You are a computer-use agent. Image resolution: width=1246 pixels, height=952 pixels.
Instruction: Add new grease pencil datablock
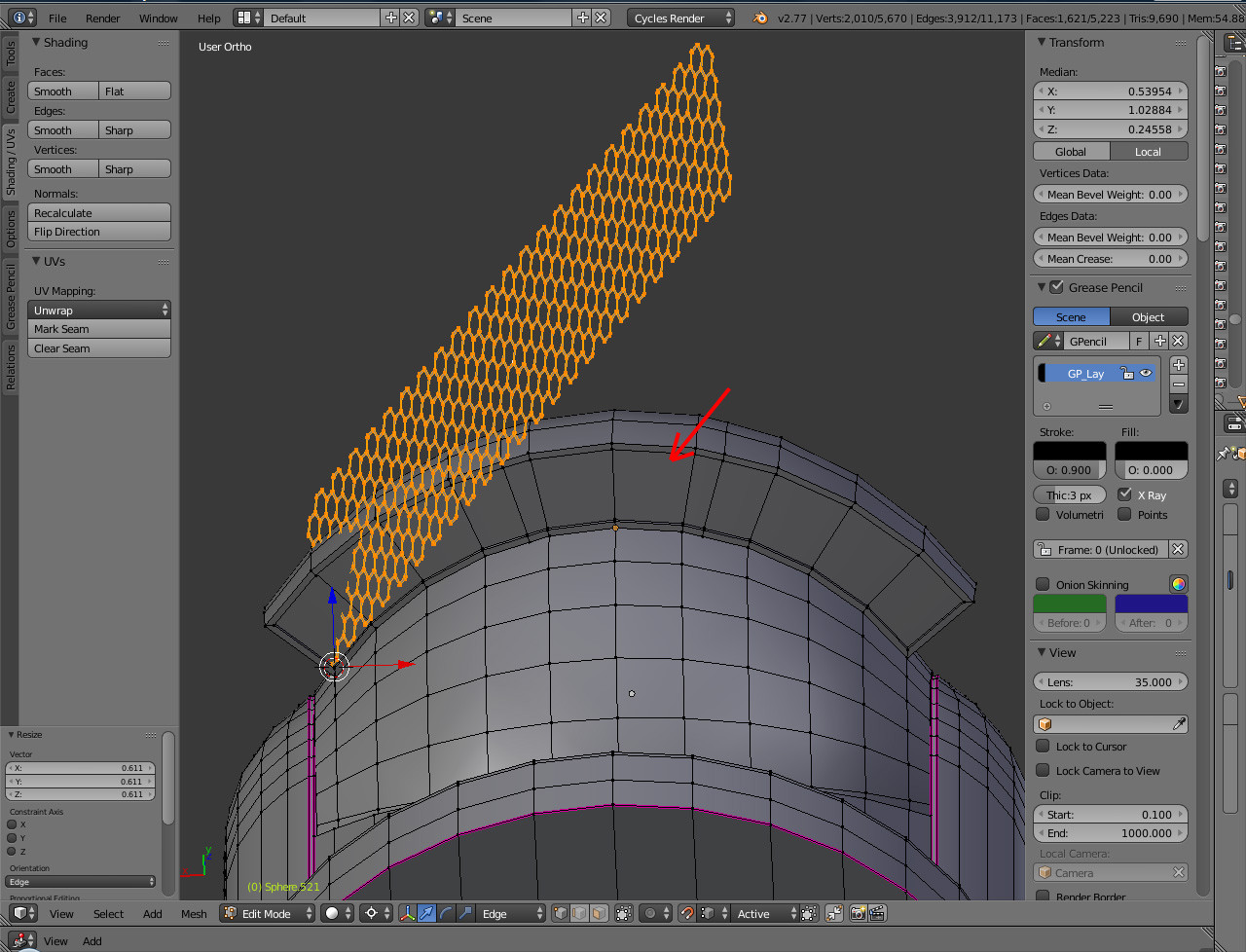tap(1159, 341)
